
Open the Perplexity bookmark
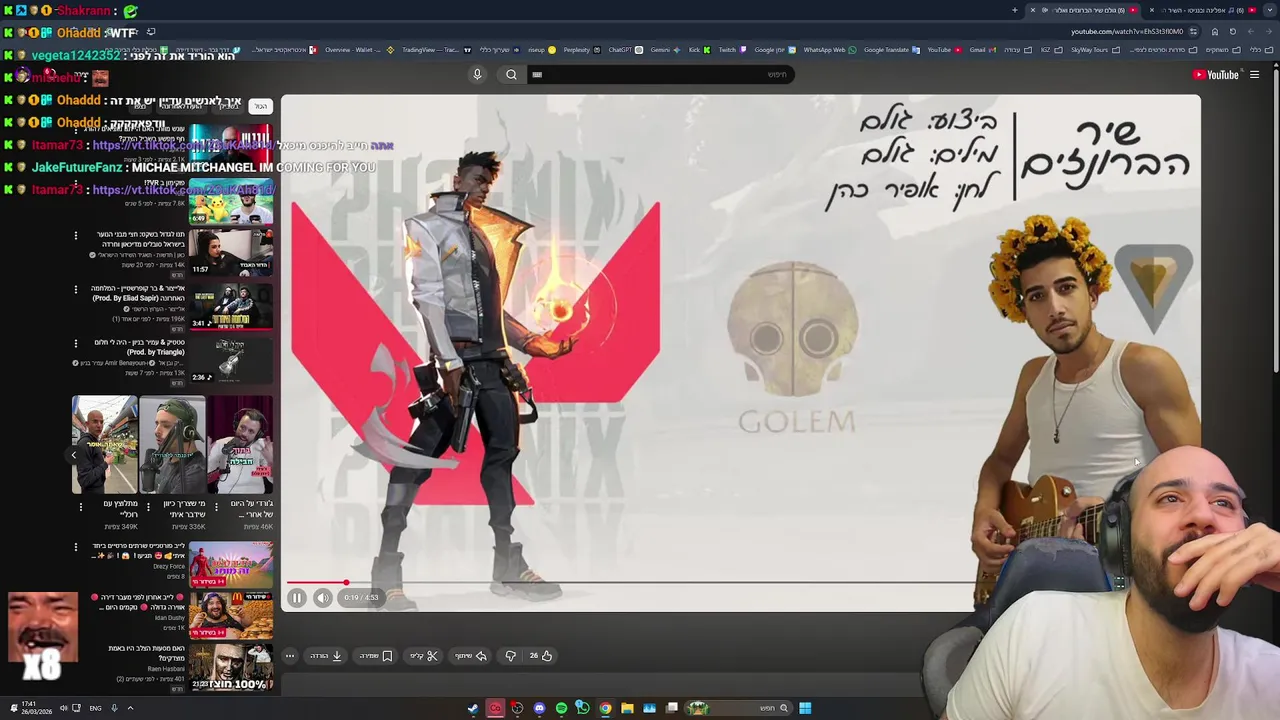580,50
